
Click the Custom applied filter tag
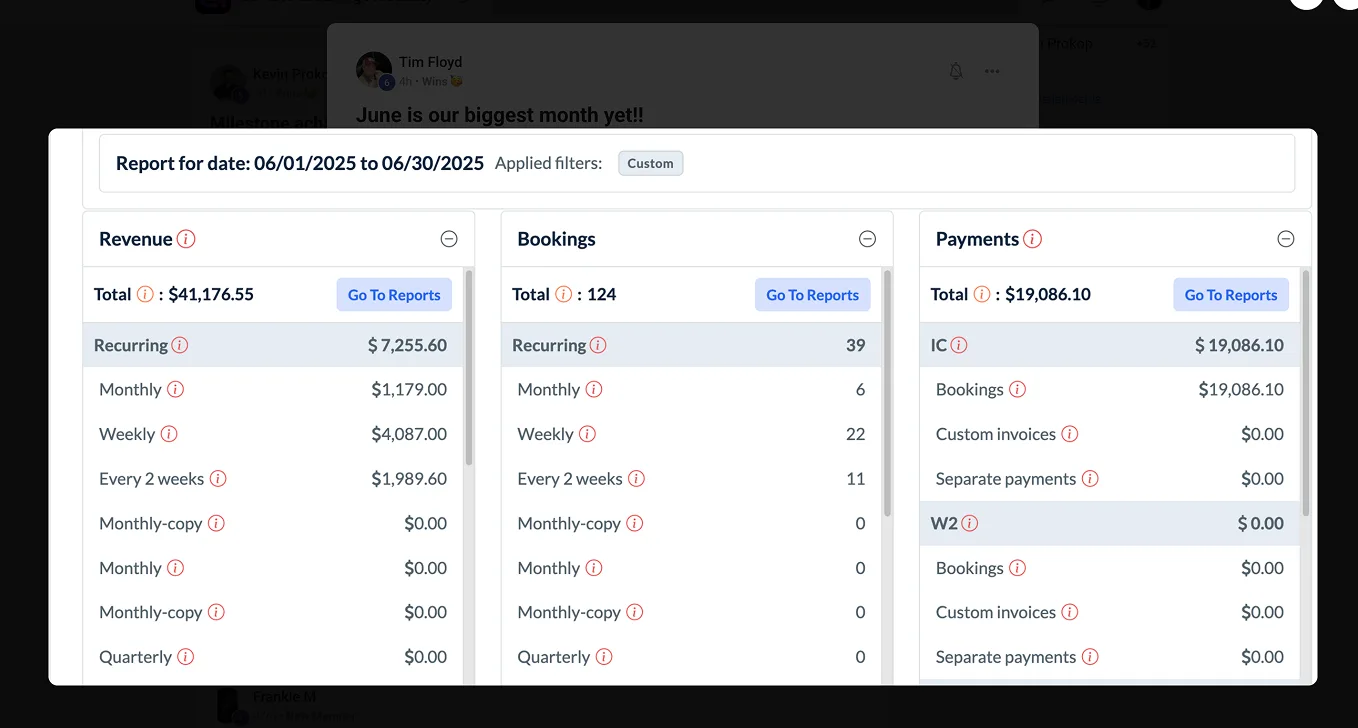point(650,163)
